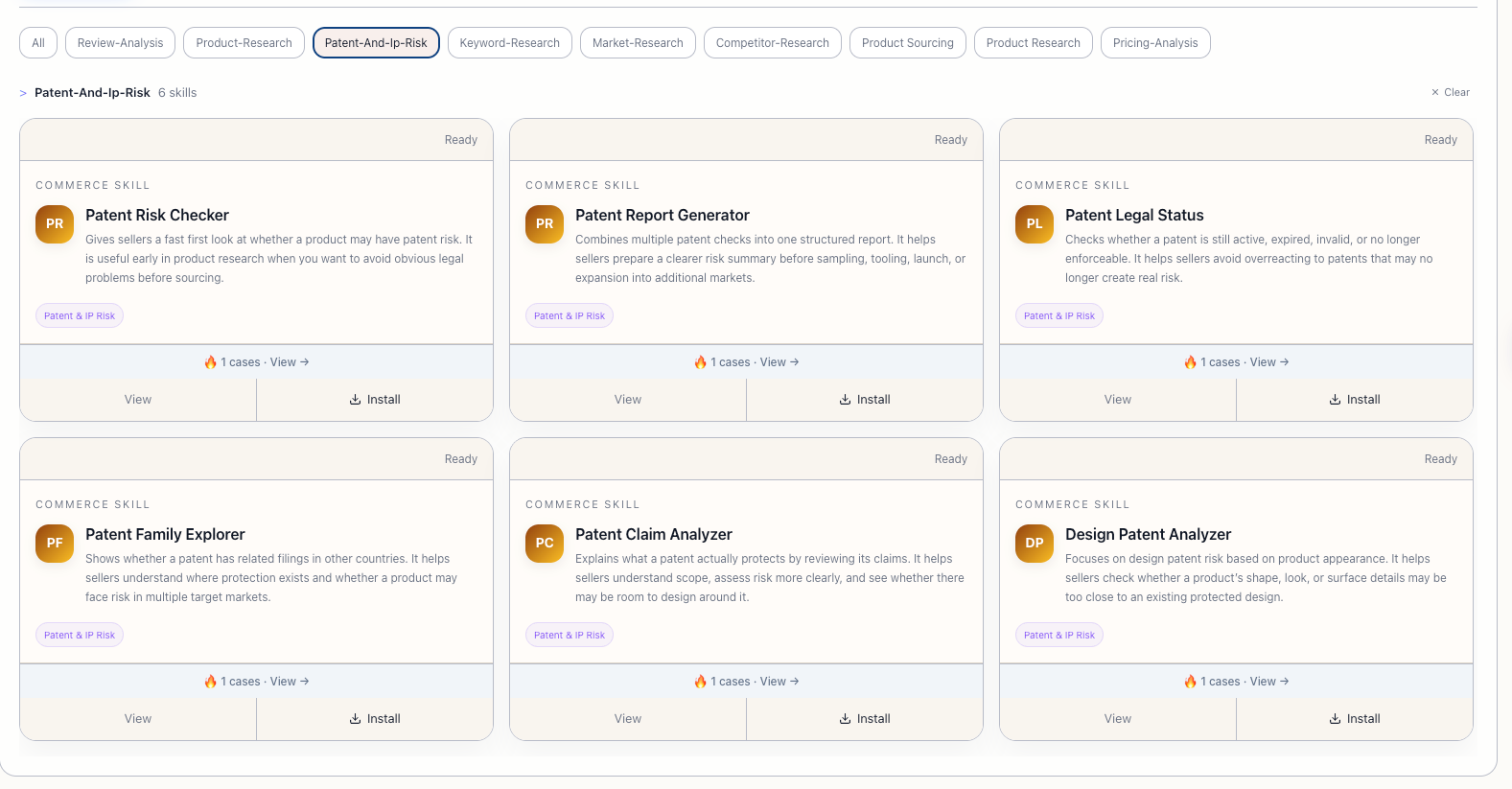Click the Patent Legal Status title

(x=1134, y=215)
